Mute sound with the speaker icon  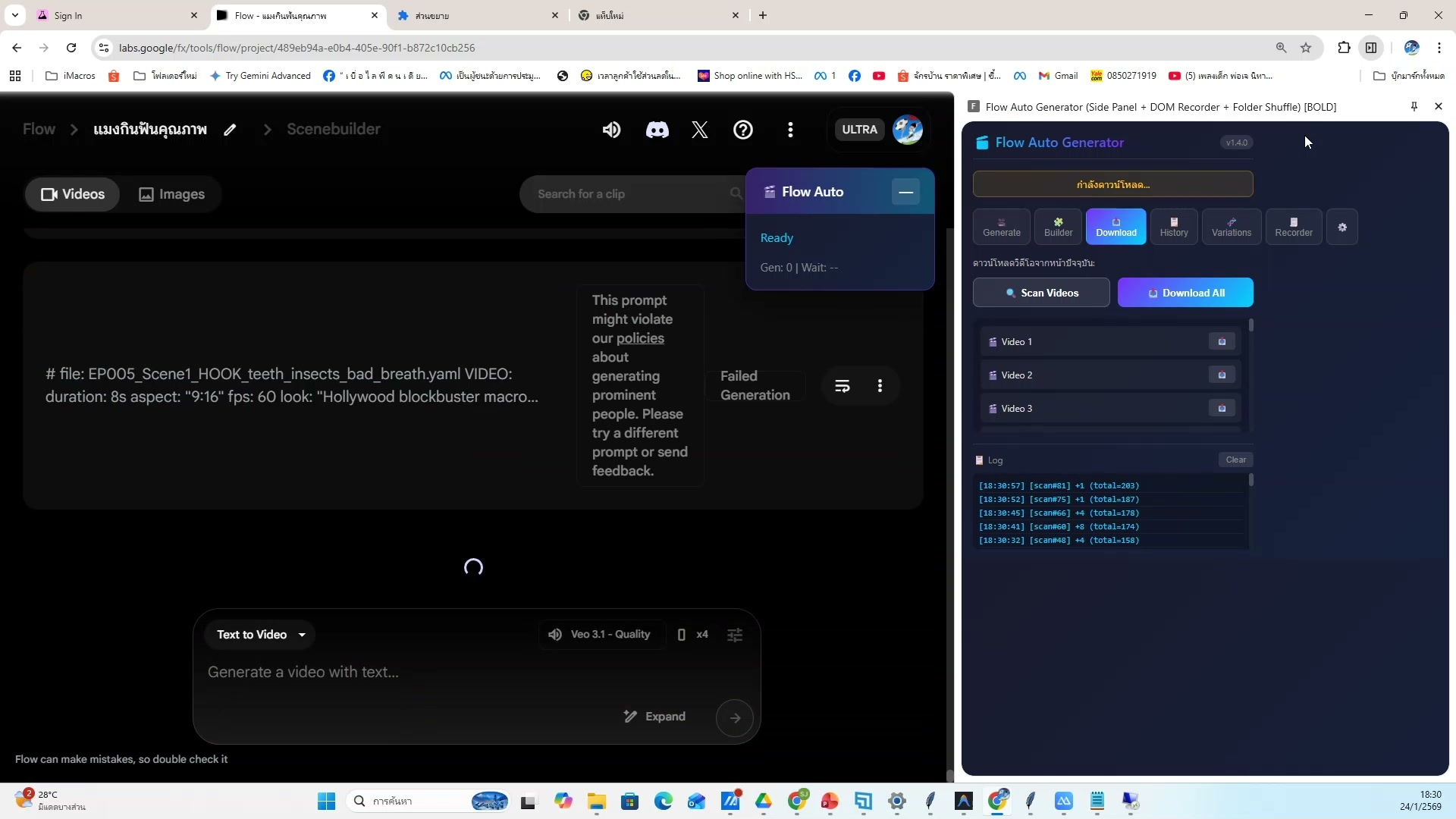click(x=611, y=130)
